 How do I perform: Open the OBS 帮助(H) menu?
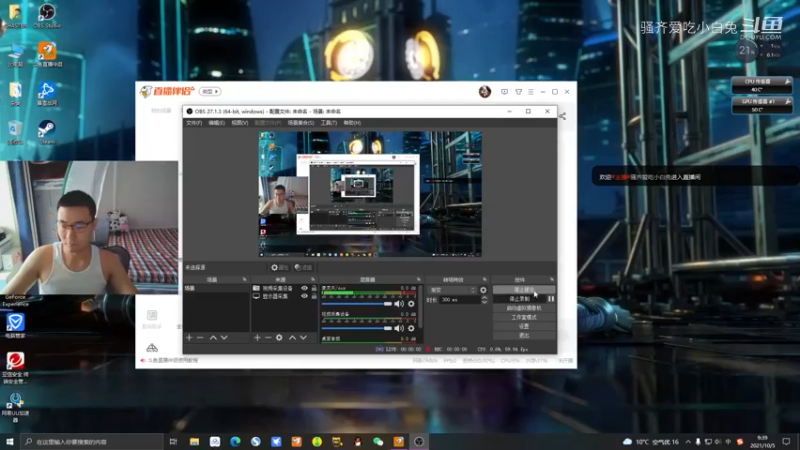pos(352,123)
